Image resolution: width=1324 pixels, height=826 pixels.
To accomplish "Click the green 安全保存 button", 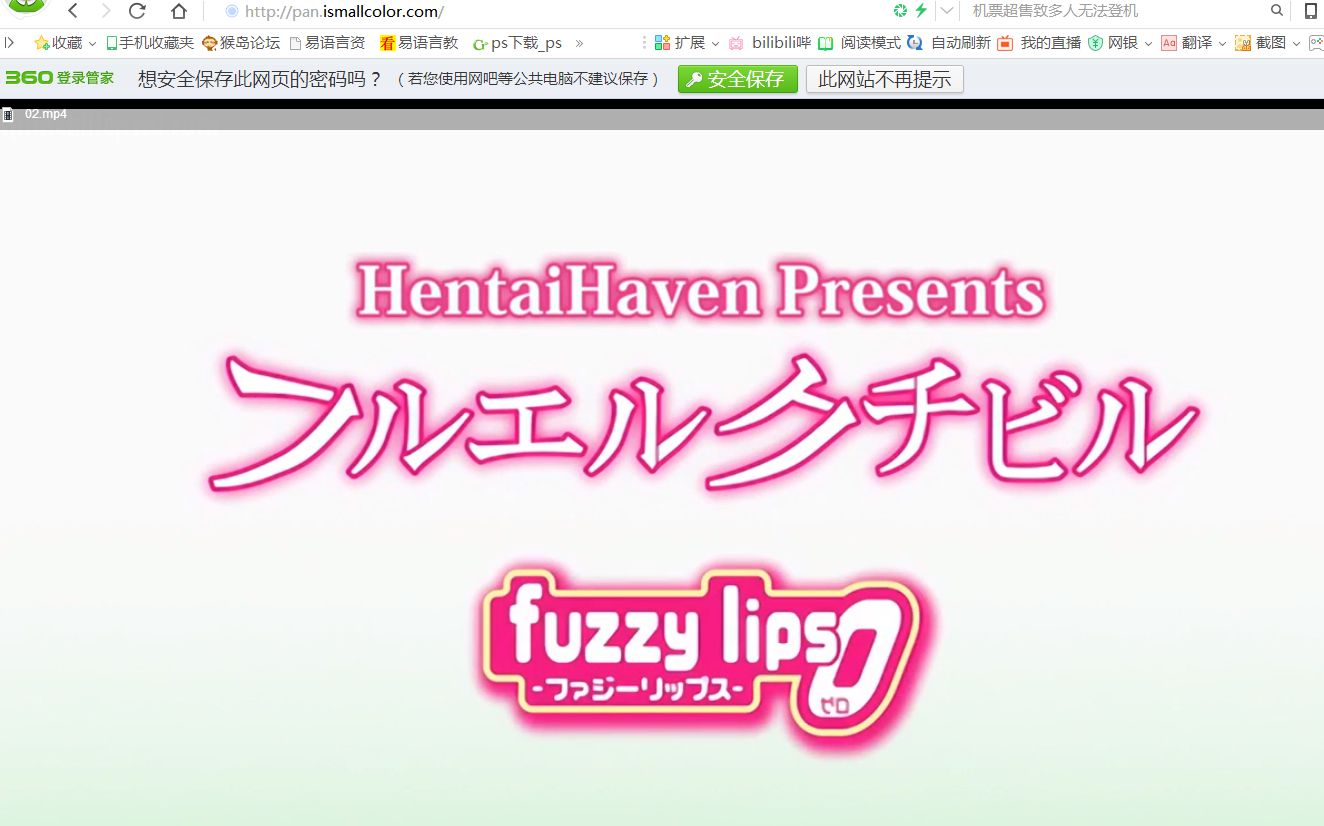I will click(737, 79).
